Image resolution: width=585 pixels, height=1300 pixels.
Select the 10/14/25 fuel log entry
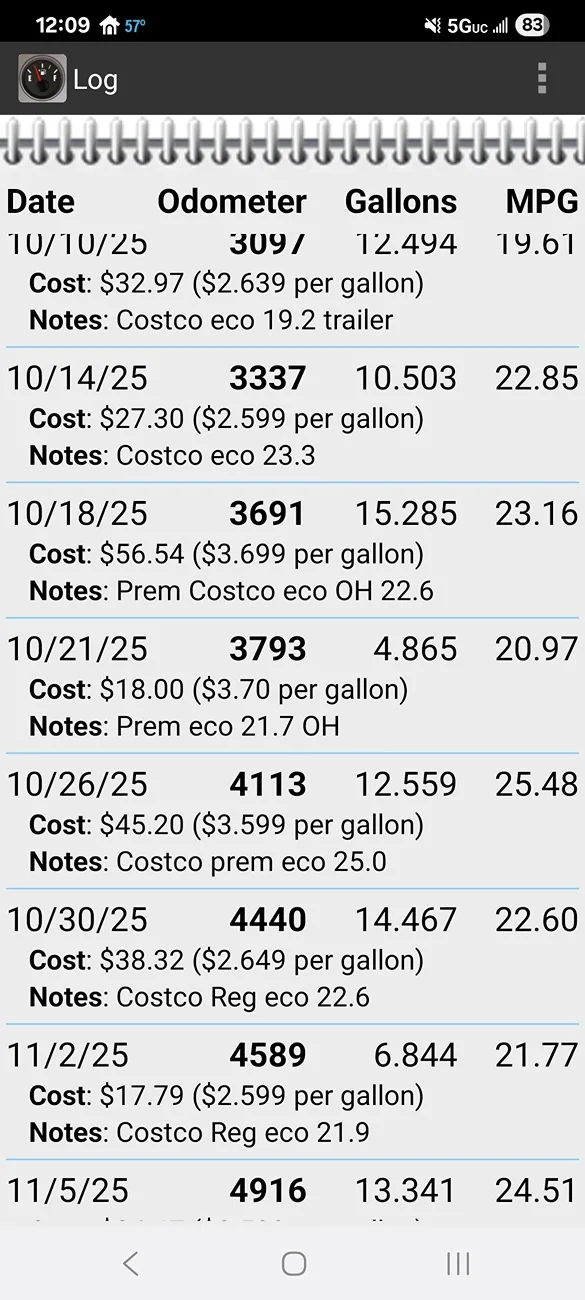point(292,418)
